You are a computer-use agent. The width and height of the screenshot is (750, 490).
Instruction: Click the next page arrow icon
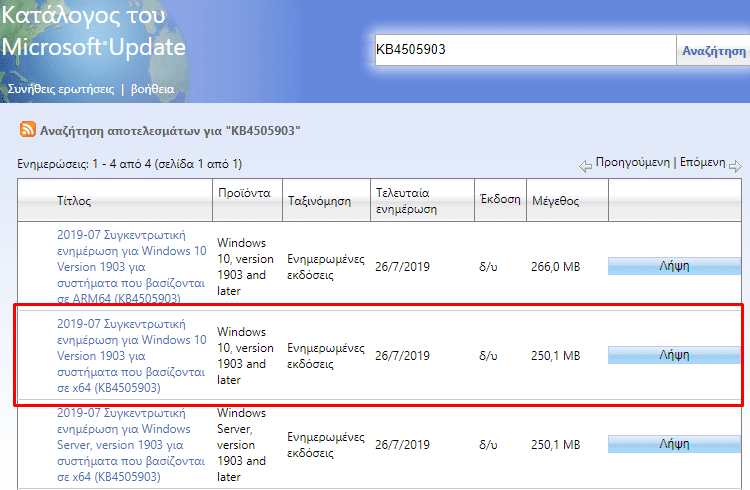(x=735, y=167)
